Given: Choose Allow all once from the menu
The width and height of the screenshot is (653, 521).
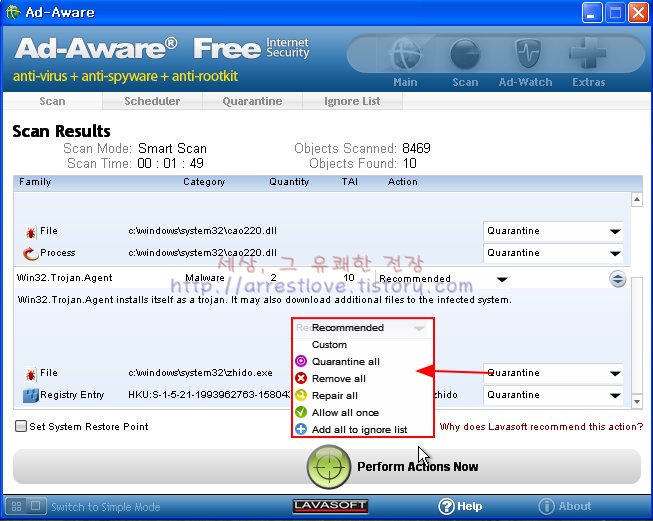Looking at the screenshot, I should point(362,413).
